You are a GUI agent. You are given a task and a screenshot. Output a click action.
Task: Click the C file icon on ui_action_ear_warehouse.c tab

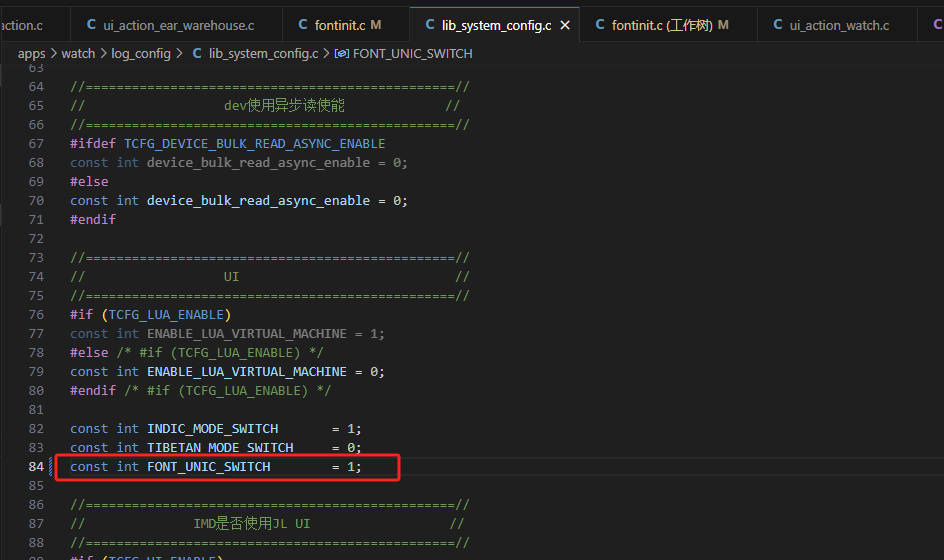[92, 25]
